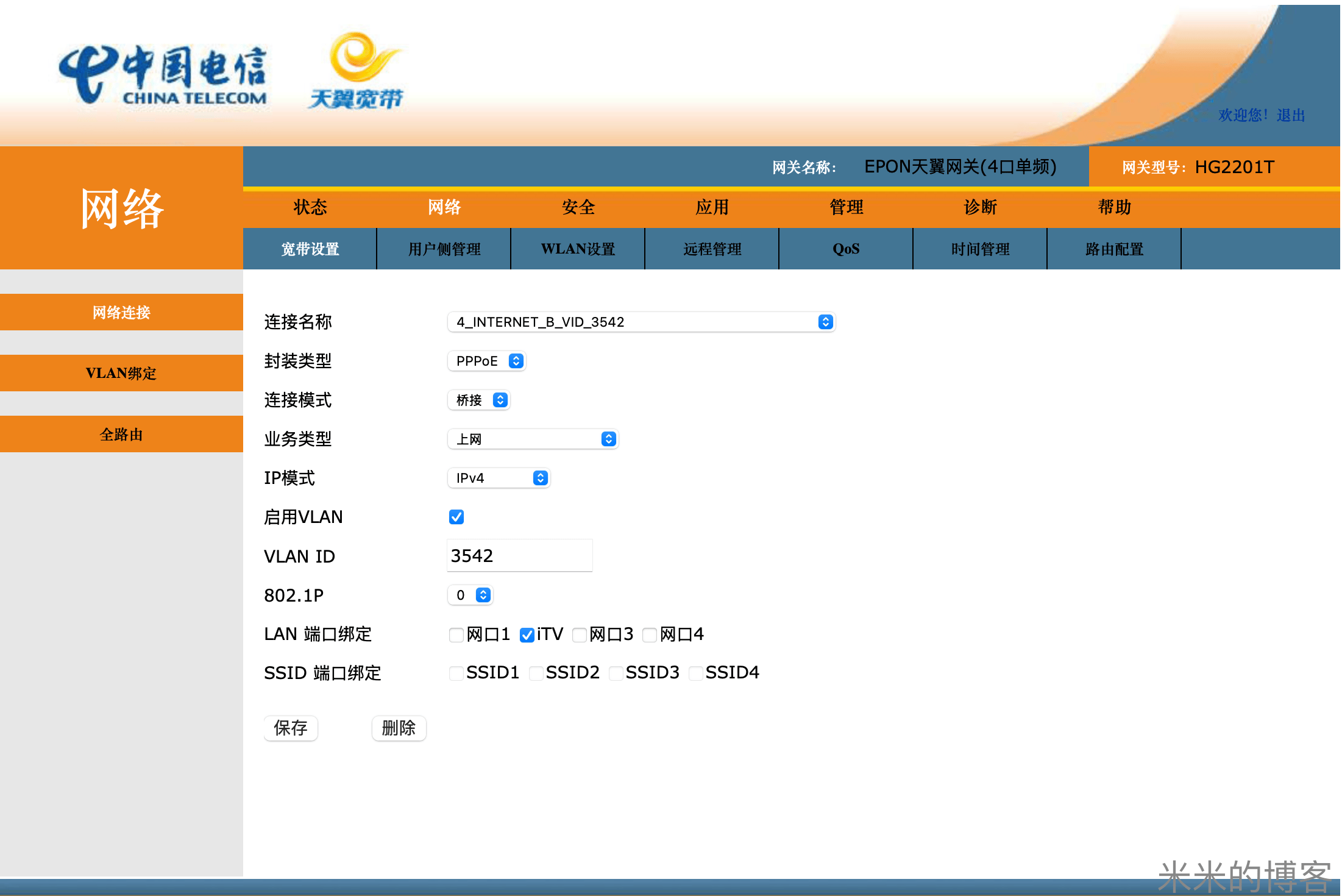Click the 保存 save button
This screenshot has height=896, width=1342.
click(x=291, y=728)
